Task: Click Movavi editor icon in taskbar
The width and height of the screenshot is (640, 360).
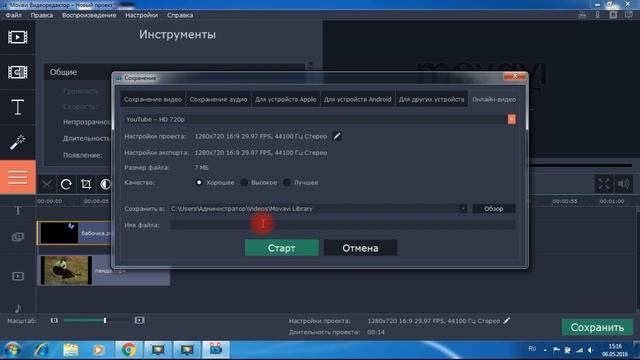Action: click(x=216, y=349)
